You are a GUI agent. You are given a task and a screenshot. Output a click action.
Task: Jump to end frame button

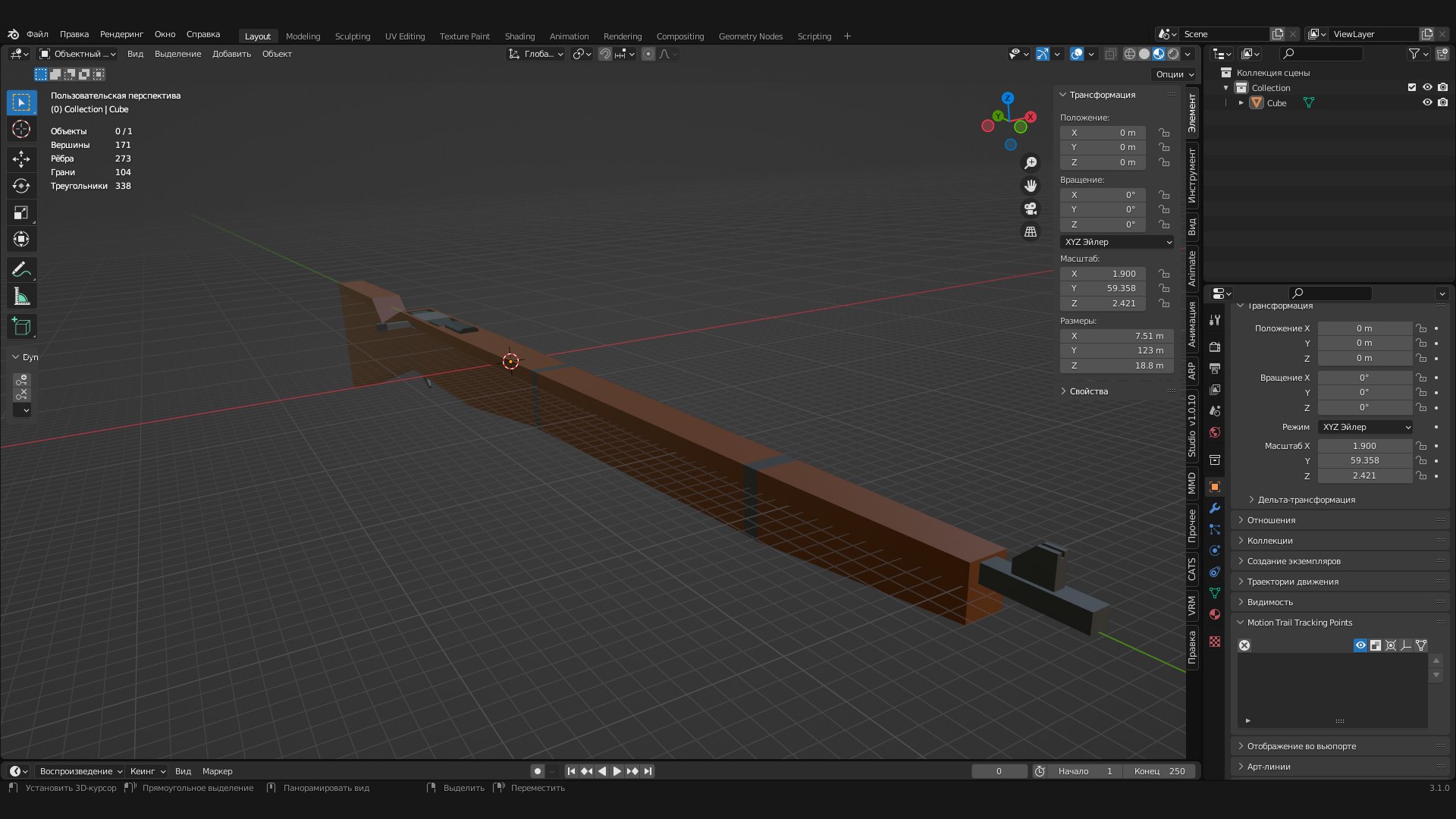point(648,771)
